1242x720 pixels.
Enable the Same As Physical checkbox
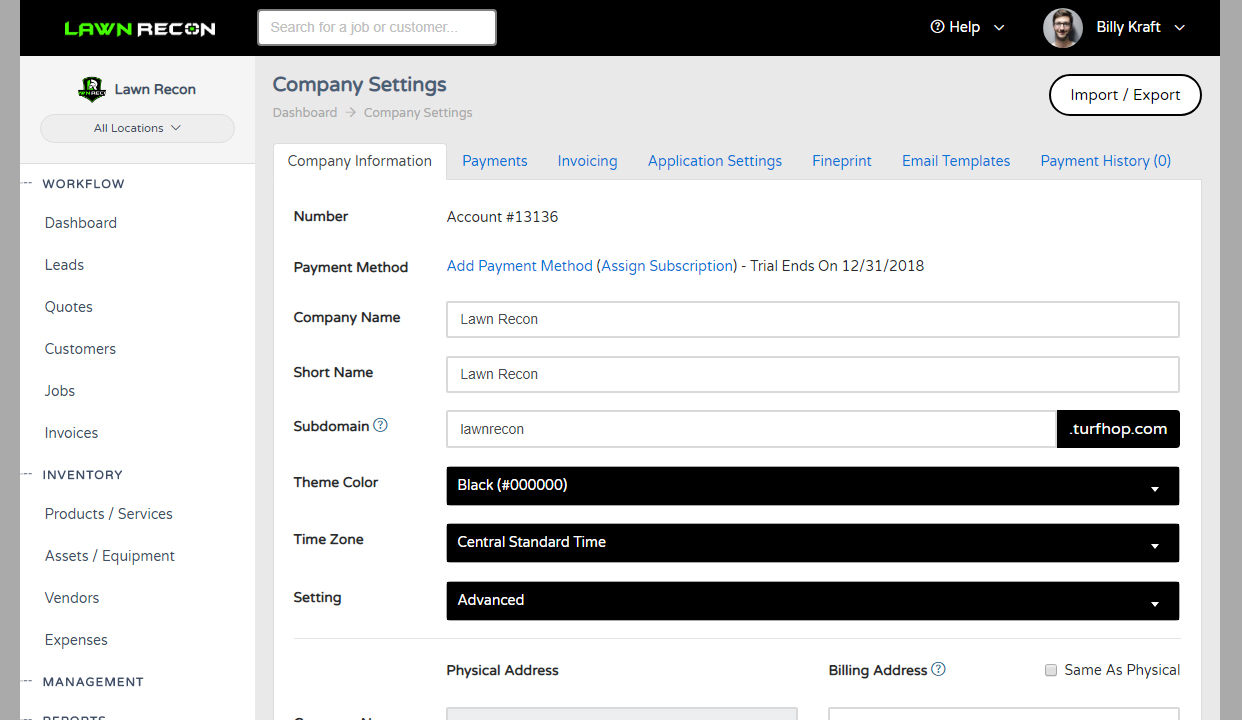pos(1051,670)
